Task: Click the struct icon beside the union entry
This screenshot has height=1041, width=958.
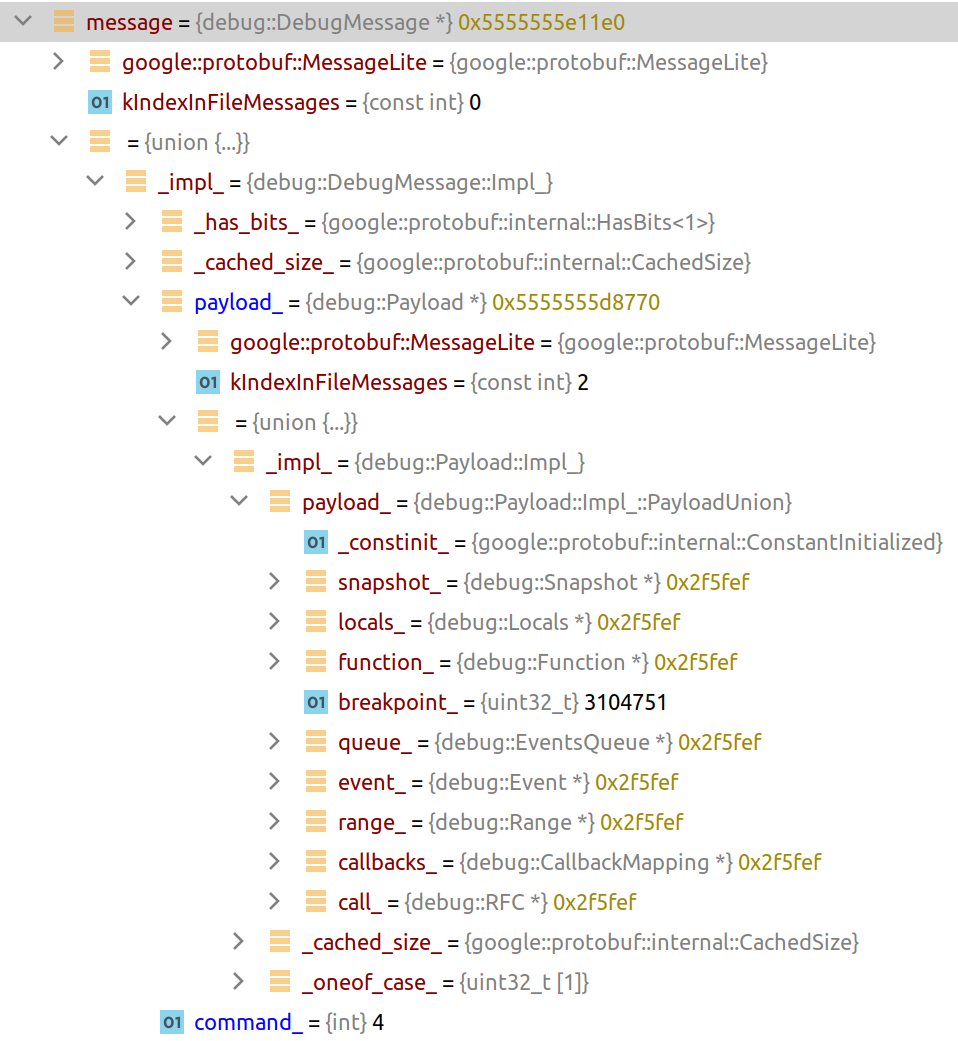Action: coord(100,142)
